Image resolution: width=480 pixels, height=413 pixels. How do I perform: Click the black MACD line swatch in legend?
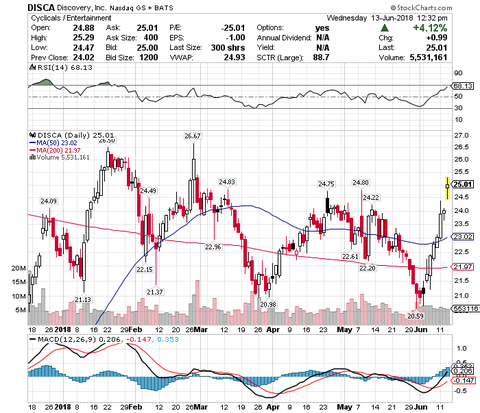33,339
